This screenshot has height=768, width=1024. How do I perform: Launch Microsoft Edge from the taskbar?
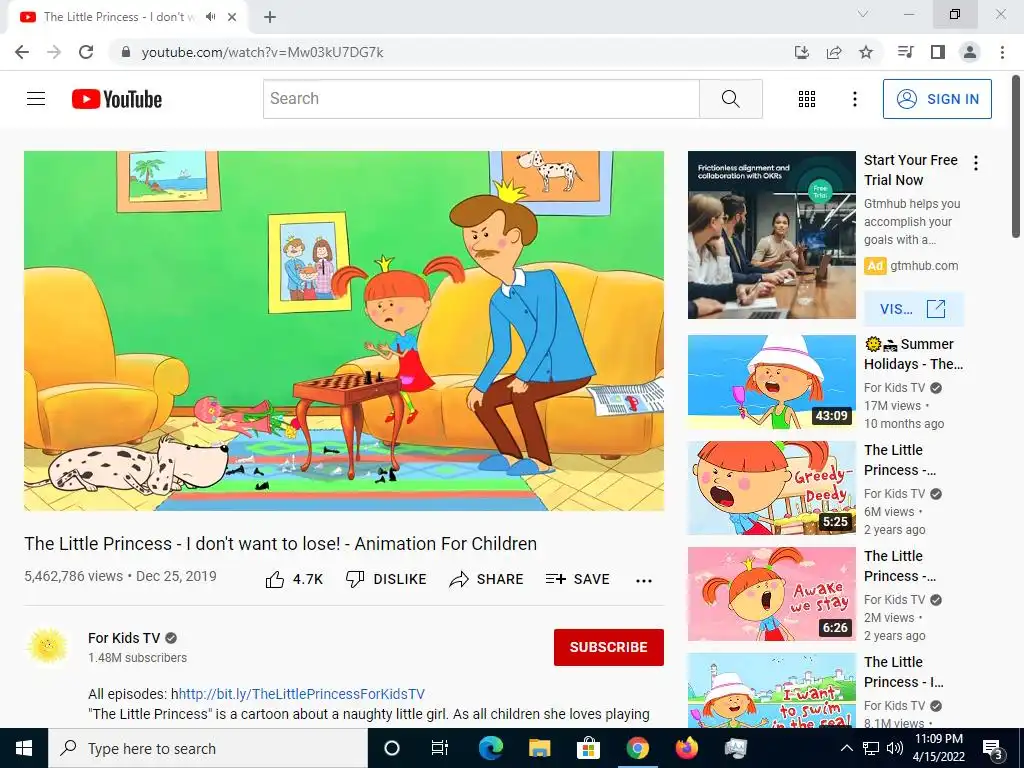point(490,748)
